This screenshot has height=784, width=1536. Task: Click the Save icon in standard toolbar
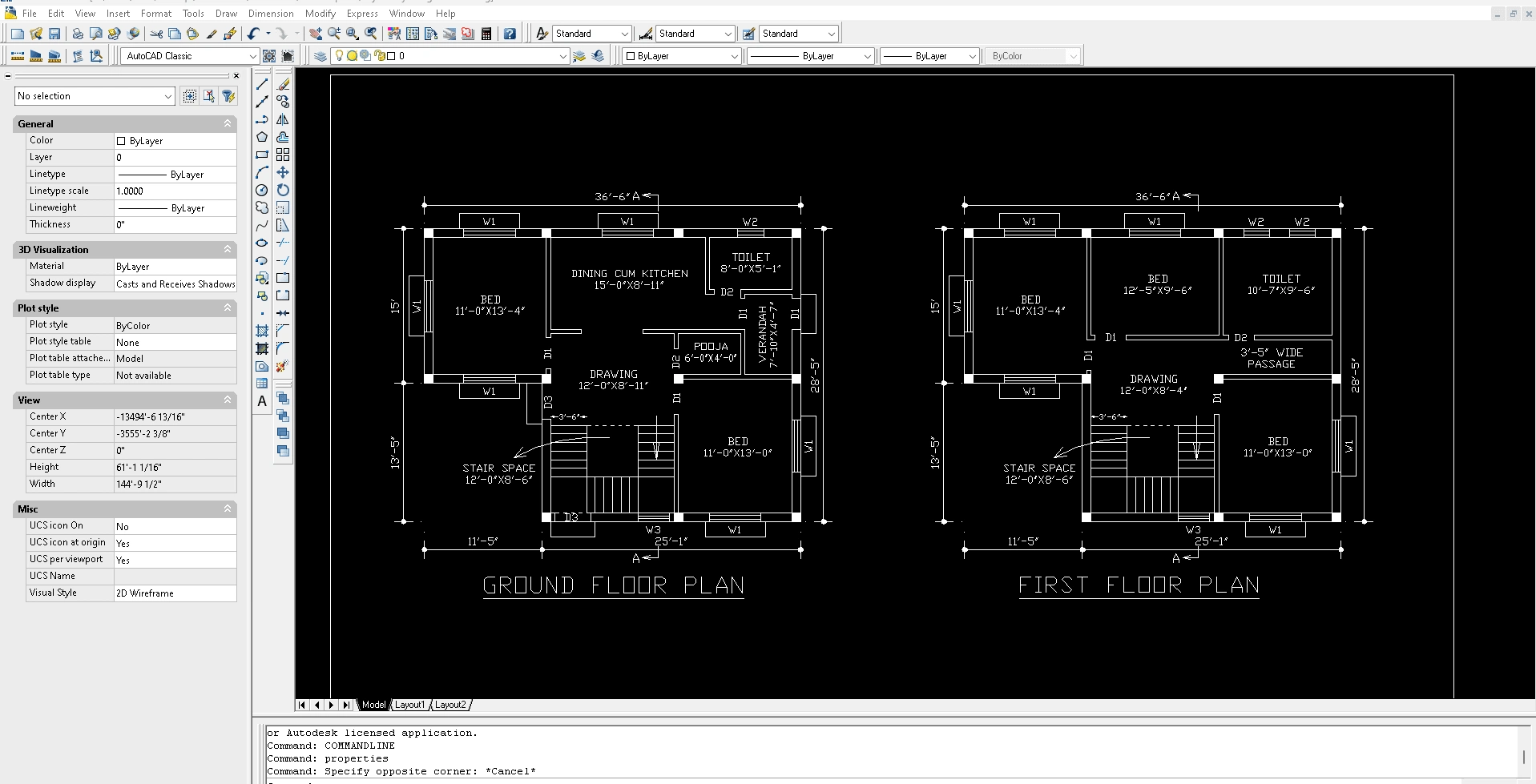coord(54,34)
